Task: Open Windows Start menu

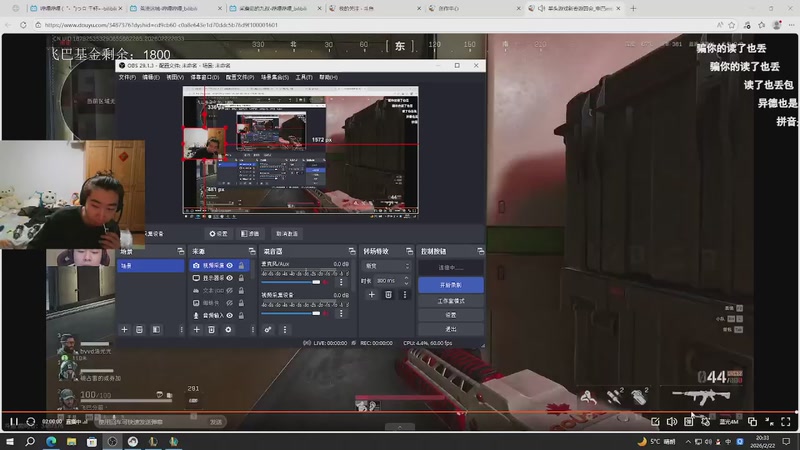Action: point(10,441)
